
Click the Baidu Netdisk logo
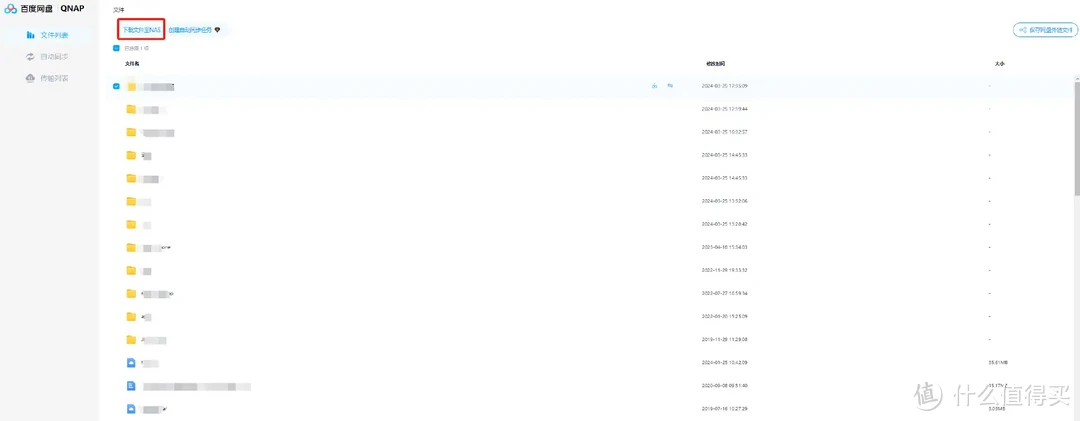pos(10,9)
